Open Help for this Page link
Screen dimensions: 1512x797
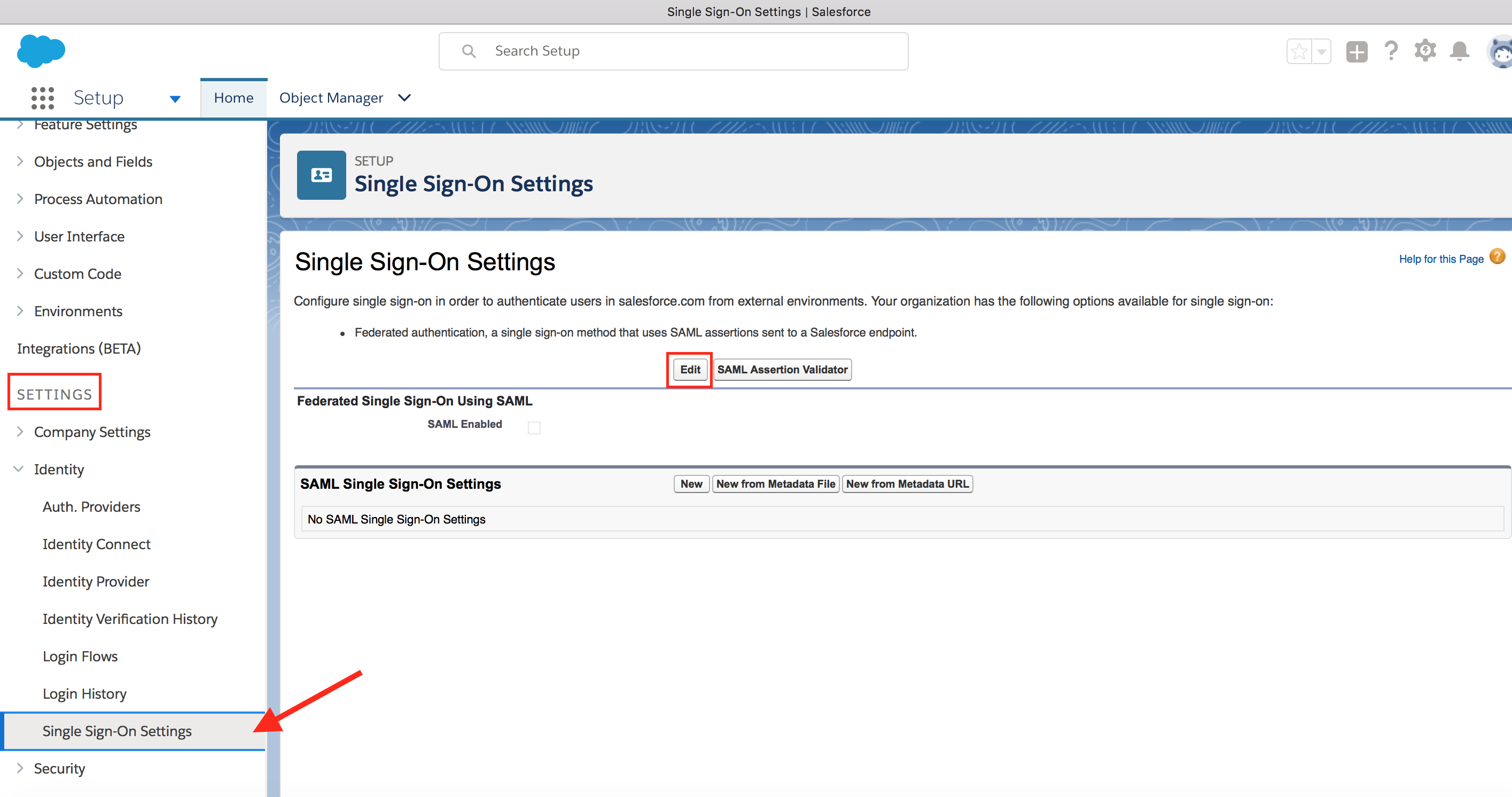(1441, 259)
